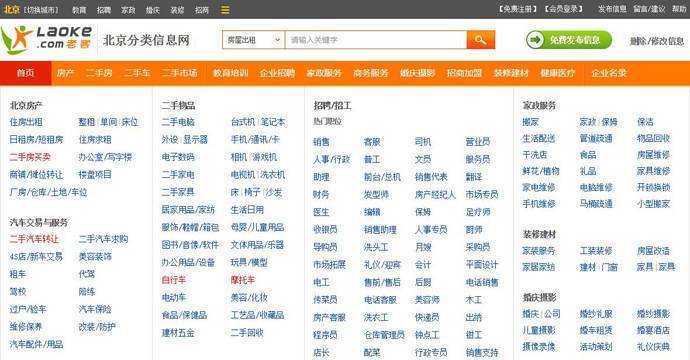The image size is (690, 360).
Task: Open the 企业招聘 navigation tab
Action: (x=277, y=73)
